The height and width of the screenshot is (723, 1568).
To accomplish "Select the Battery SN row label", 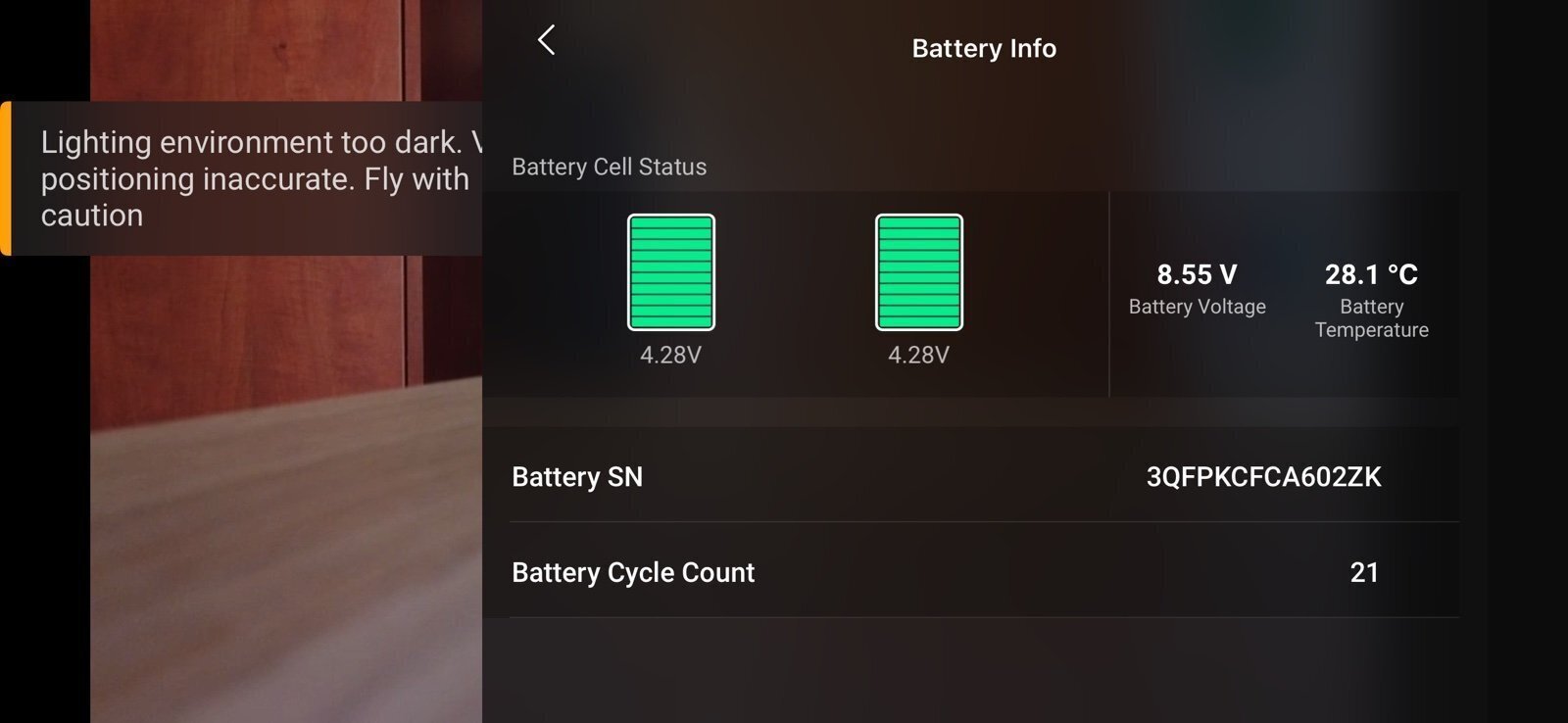I will click(x=577, y=477).
